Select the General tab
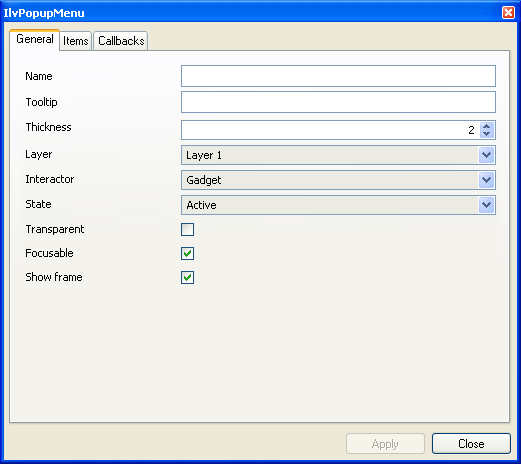 [x=35, y=39]
